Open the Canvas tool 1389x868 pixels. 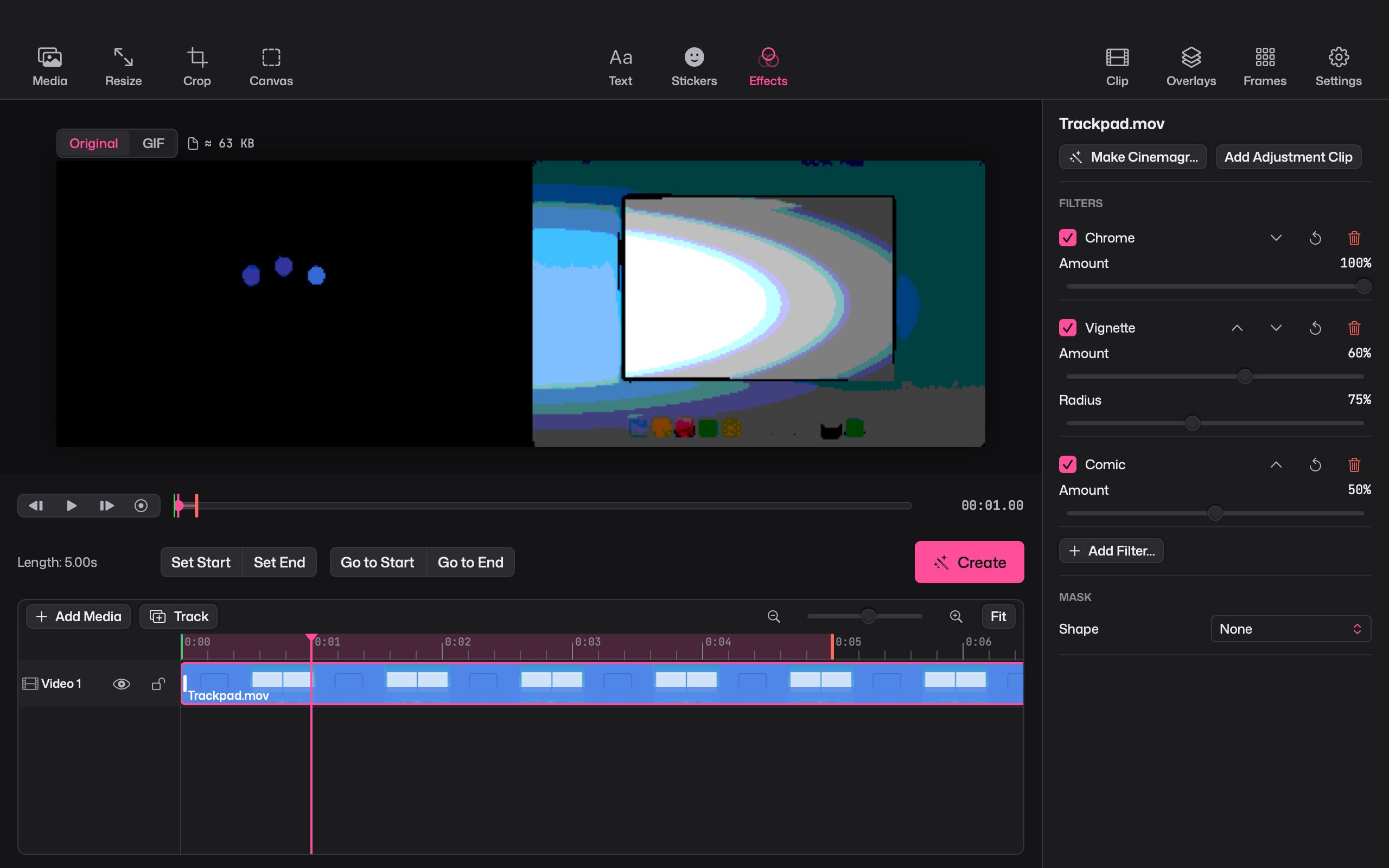coord(271,67)
